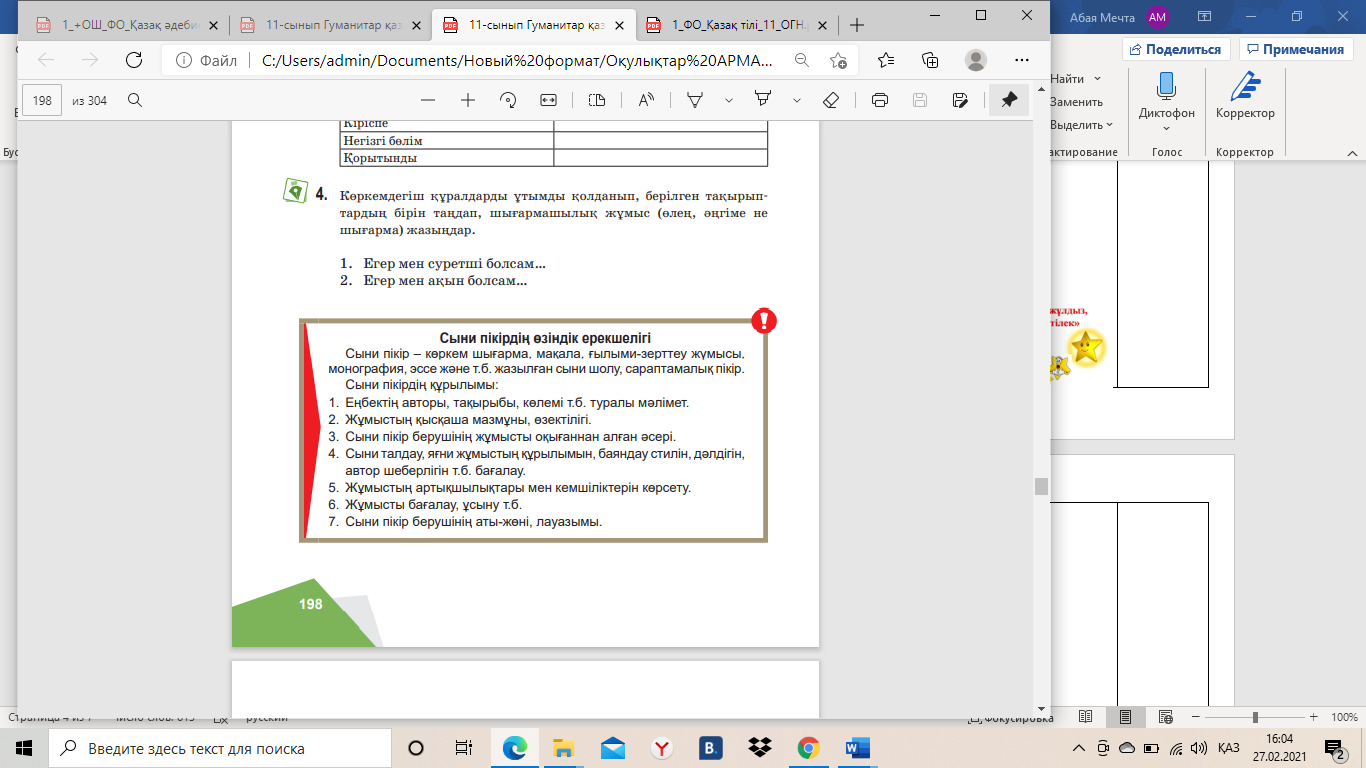
Task: Zoom out the PDF with minus
Action: click(x=428, y=100)
